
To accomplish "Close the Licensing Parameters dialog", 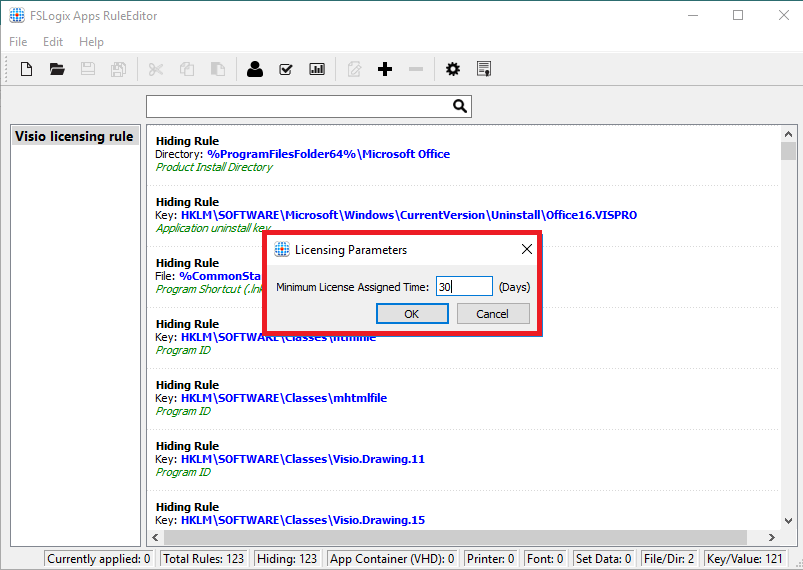I will (x=526, y=249).
